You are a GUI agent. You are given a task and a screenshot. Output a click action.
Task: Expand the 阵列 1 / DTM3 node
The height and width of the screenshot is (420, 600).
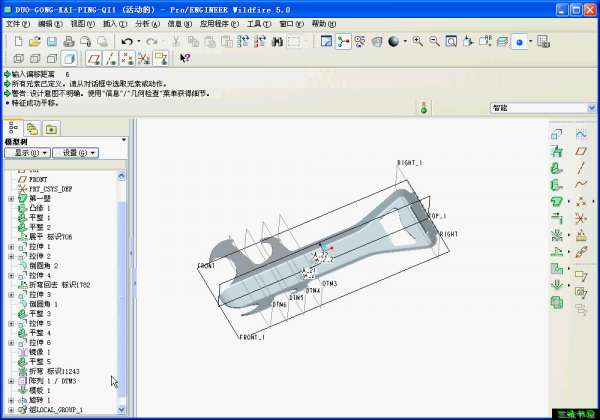click(x=11, y=381)
